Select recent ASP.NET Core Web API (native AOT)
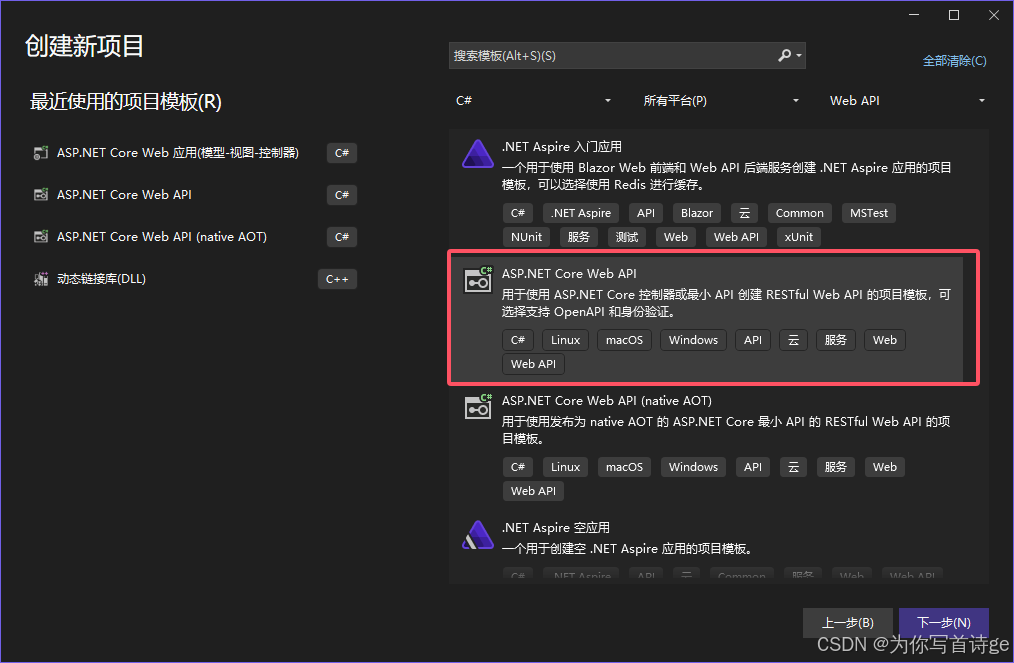The width and height of the screenshot is (1014, 663). pyautogui.click(x=162, y=237)
